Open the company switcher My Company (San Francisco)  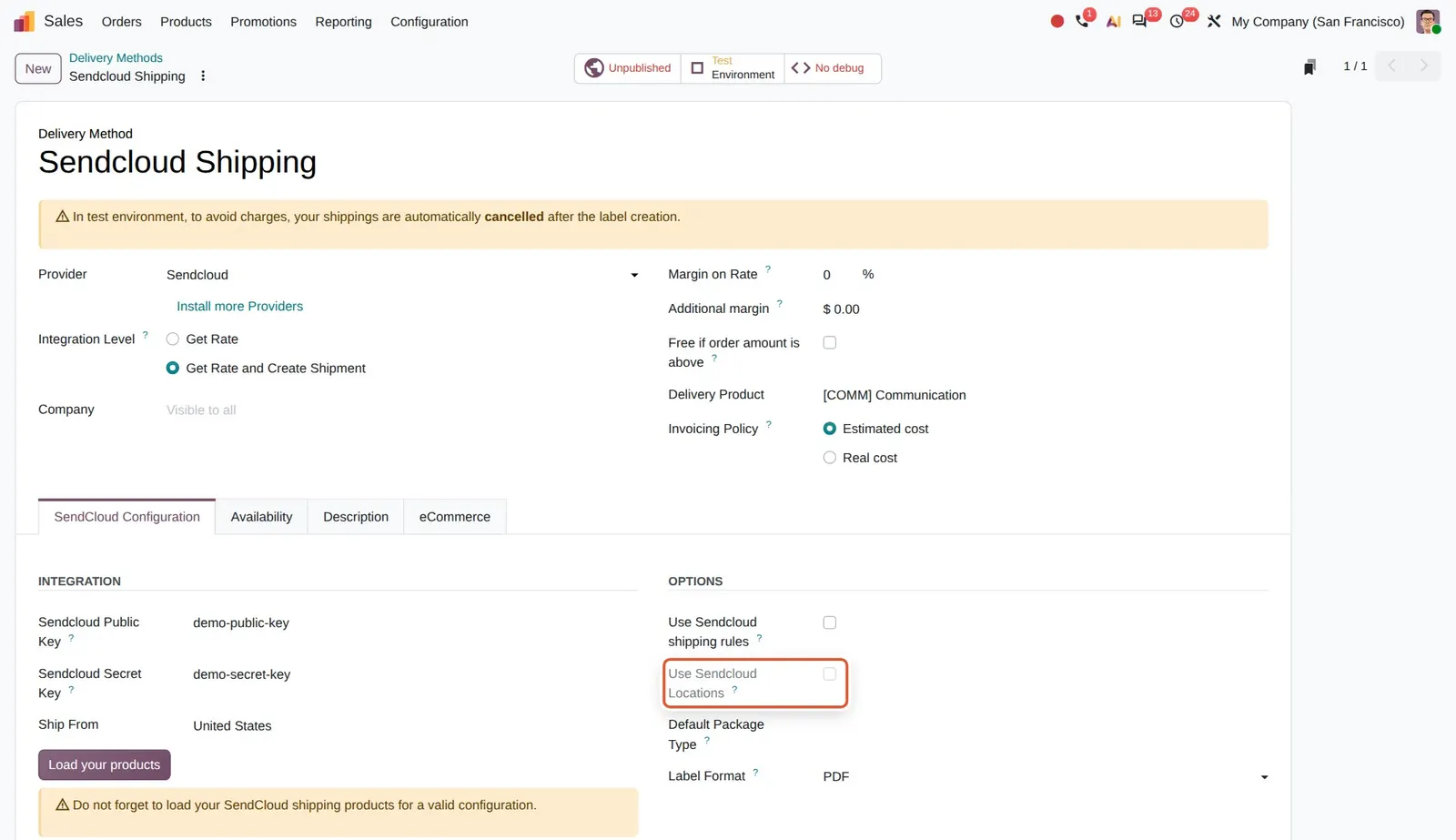tap(1318, 21)
